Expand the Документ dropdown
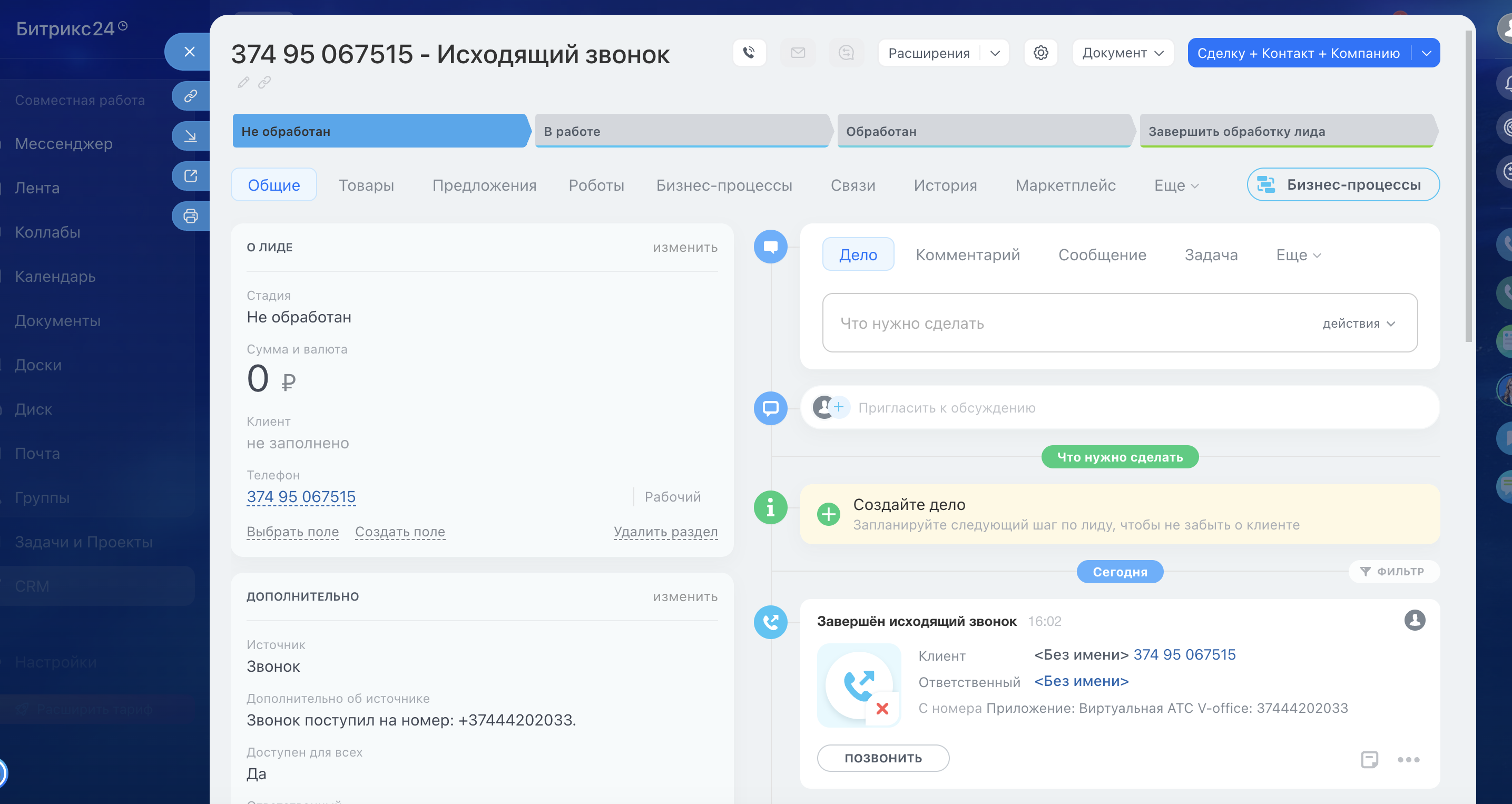The height and width of the screenshot is (804, 1512). 1122,53
